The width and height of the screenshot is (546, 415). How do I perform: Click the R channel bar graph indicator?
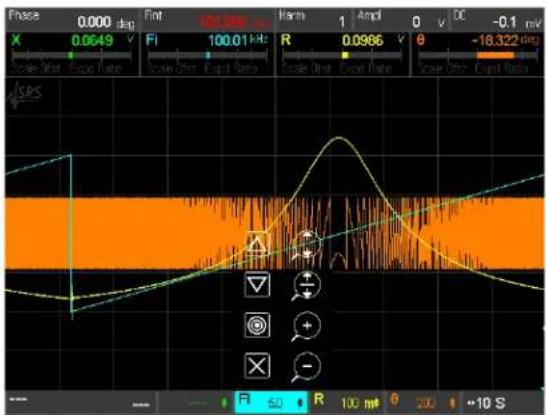342,55
